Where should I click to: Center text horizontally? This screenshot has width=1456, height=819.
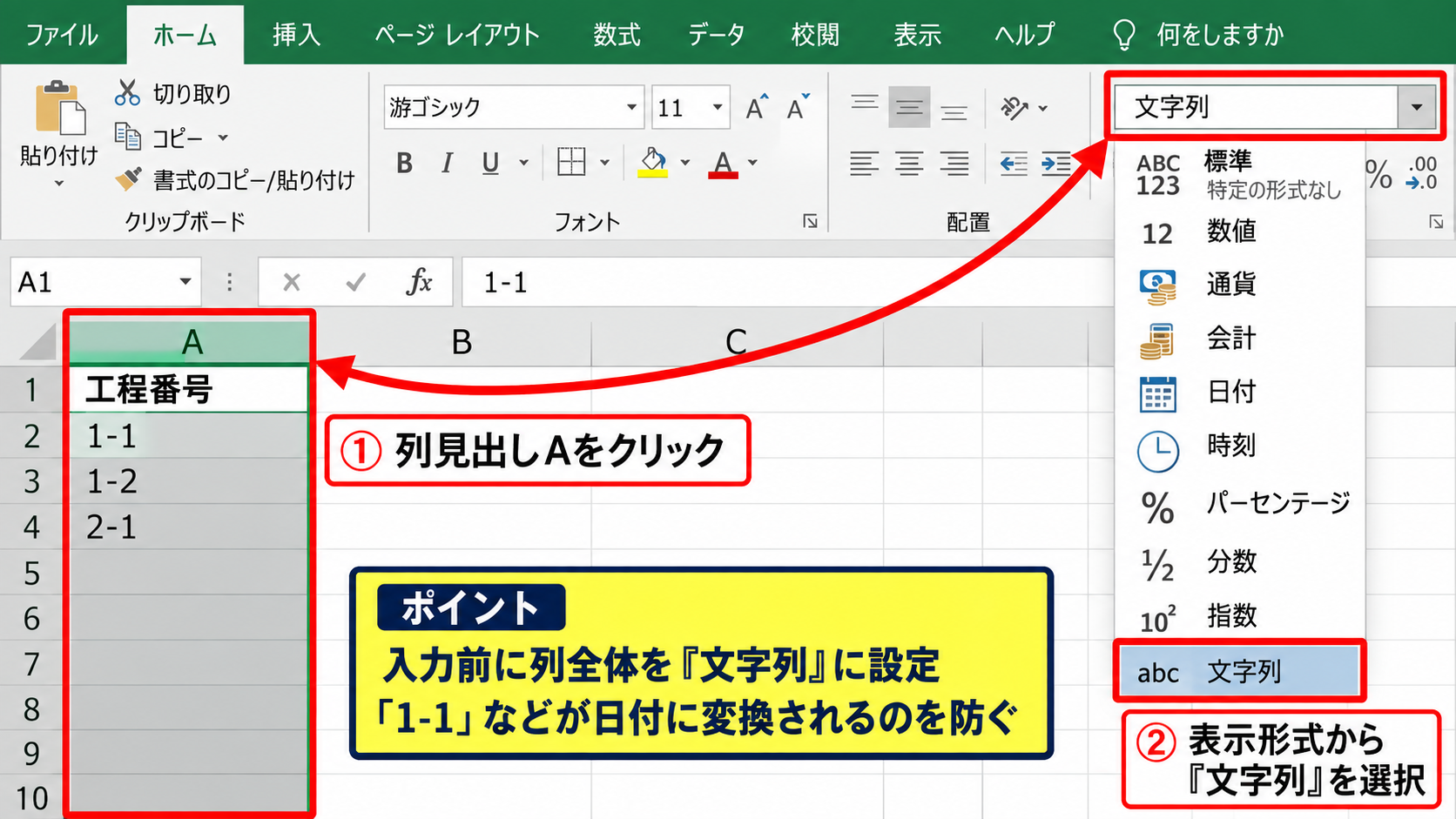click(909, 163)
